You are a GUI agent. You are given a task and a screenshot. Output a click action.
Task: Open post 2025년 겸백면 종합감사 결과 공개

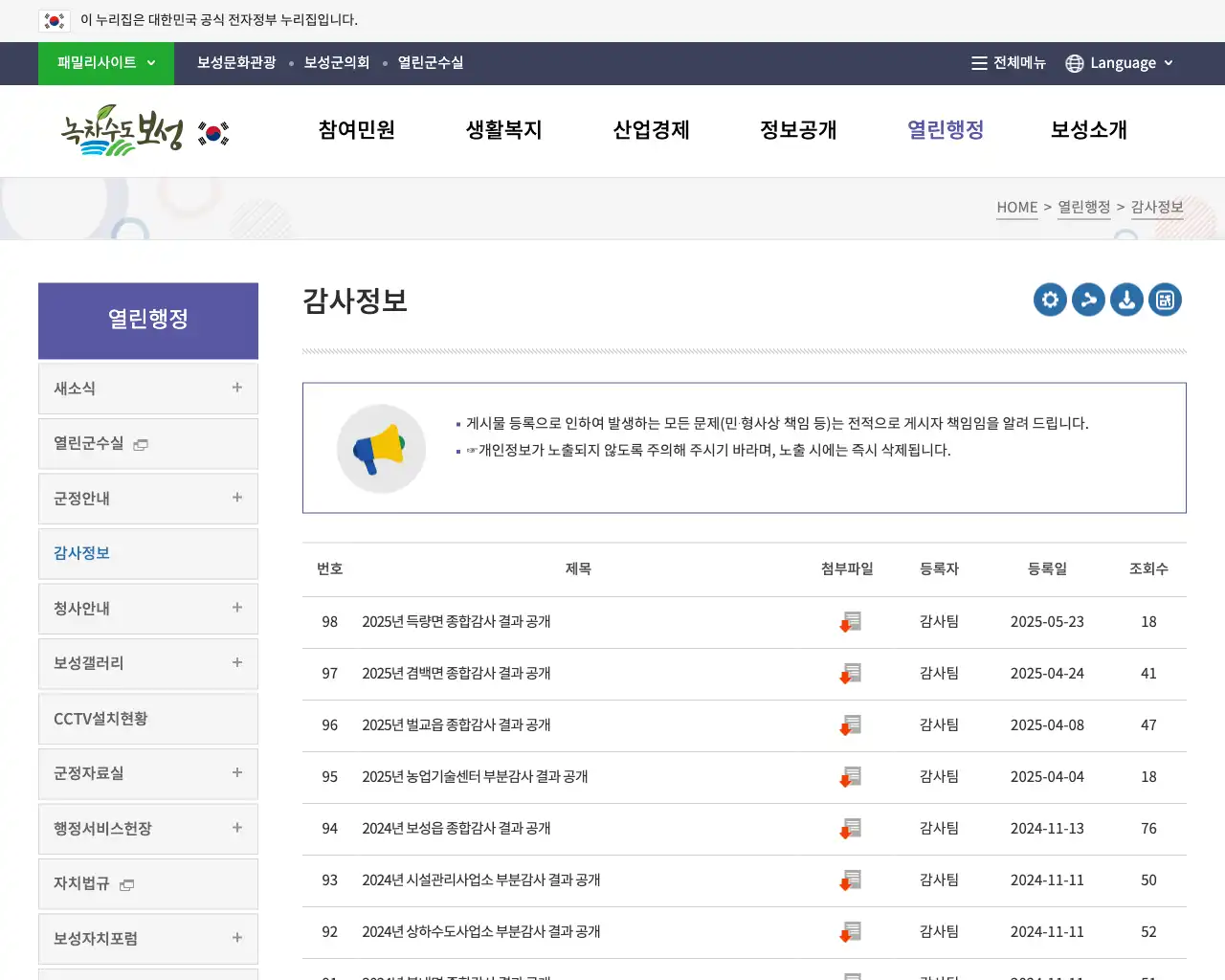click(x=457, y=674)
